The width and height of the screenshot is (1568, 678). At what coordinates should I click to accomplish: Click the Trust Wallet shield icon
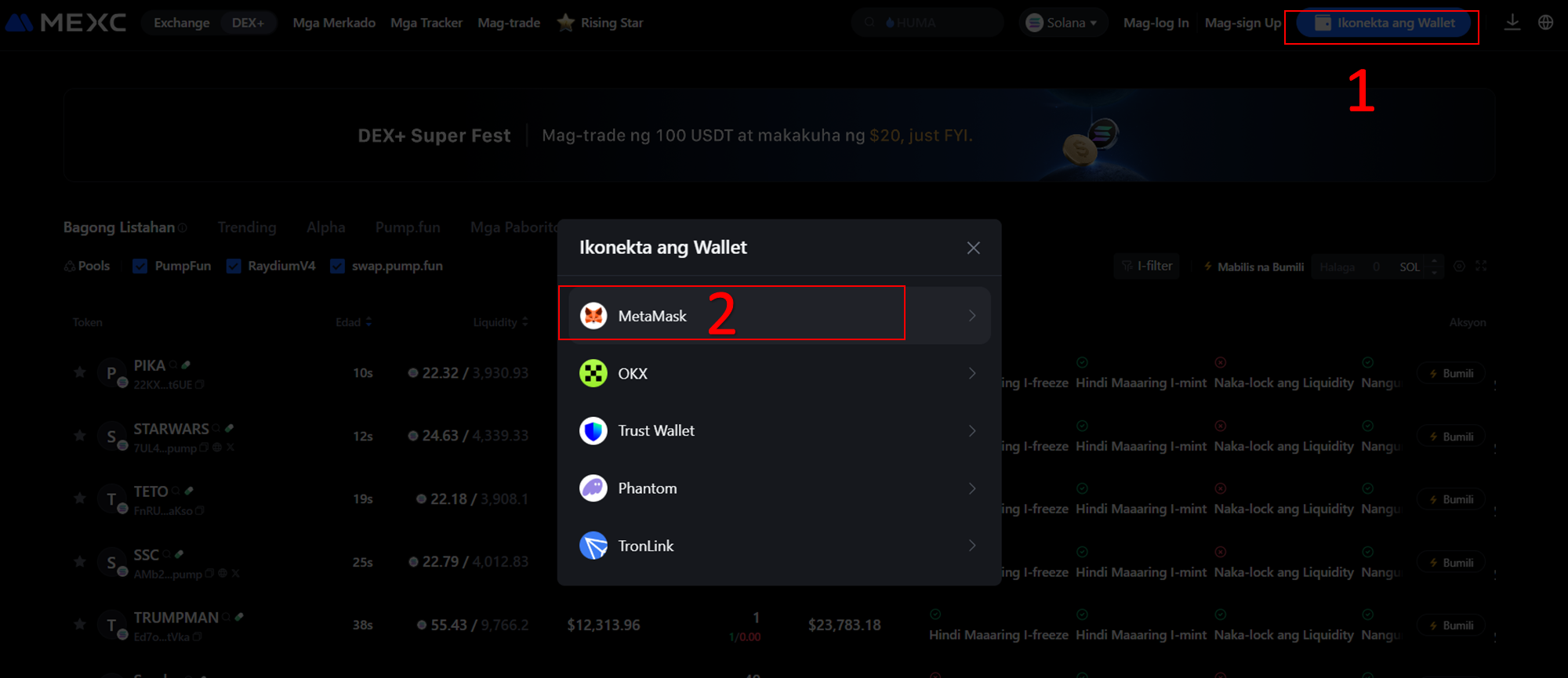[x=593, y=431]
